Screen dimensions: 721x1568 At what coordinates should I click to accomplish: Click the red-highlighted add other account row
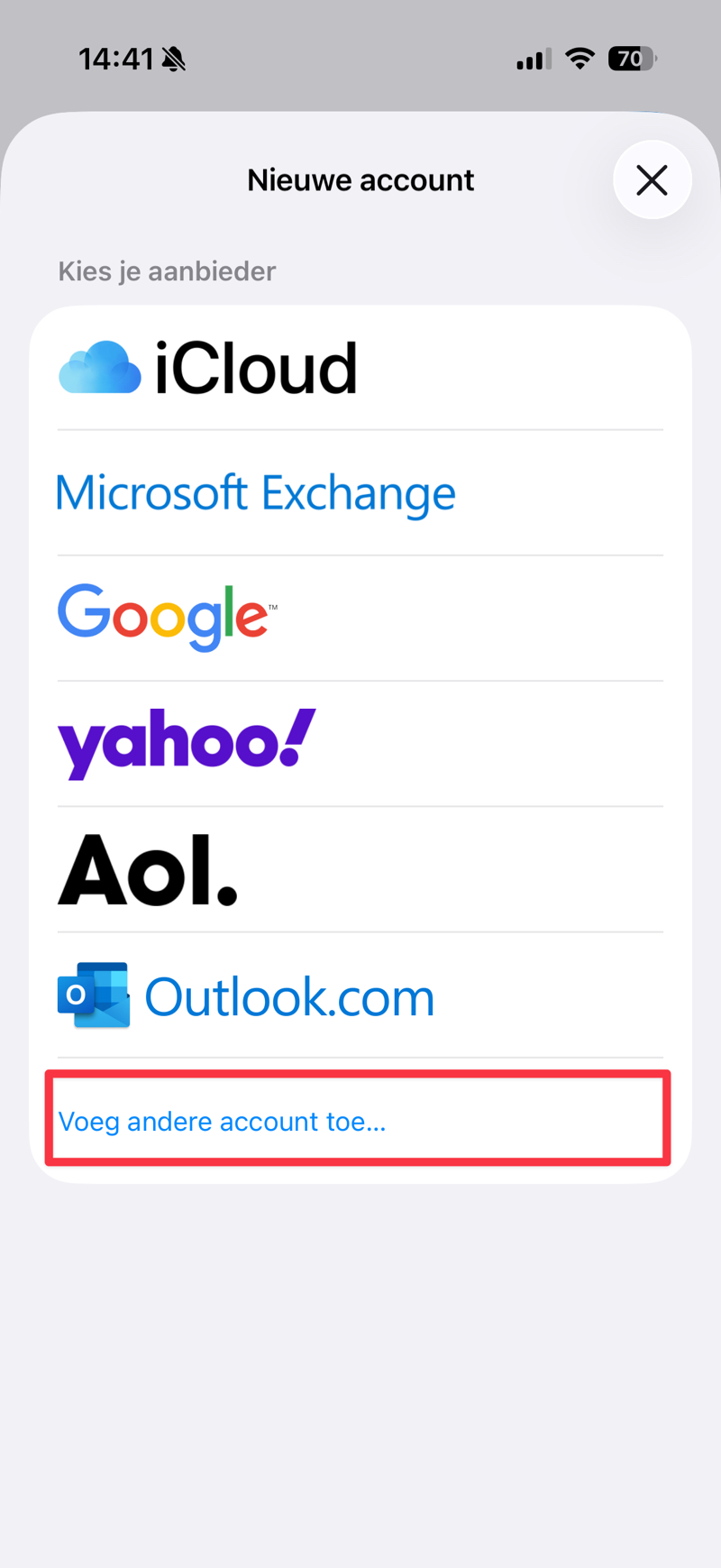coord(359,1118)
